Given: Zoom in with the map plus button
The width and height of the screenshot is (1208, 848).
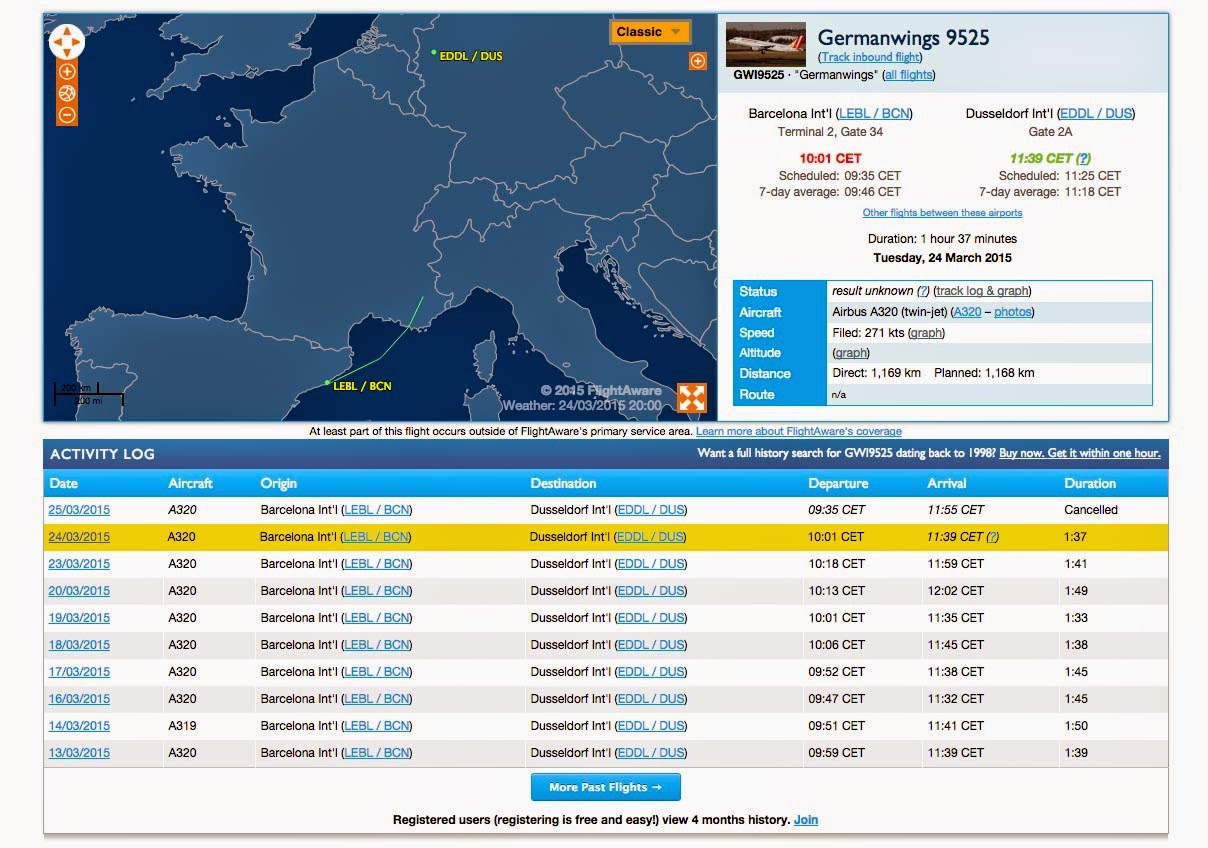Looking at the screenshot, I should point(67,72).
